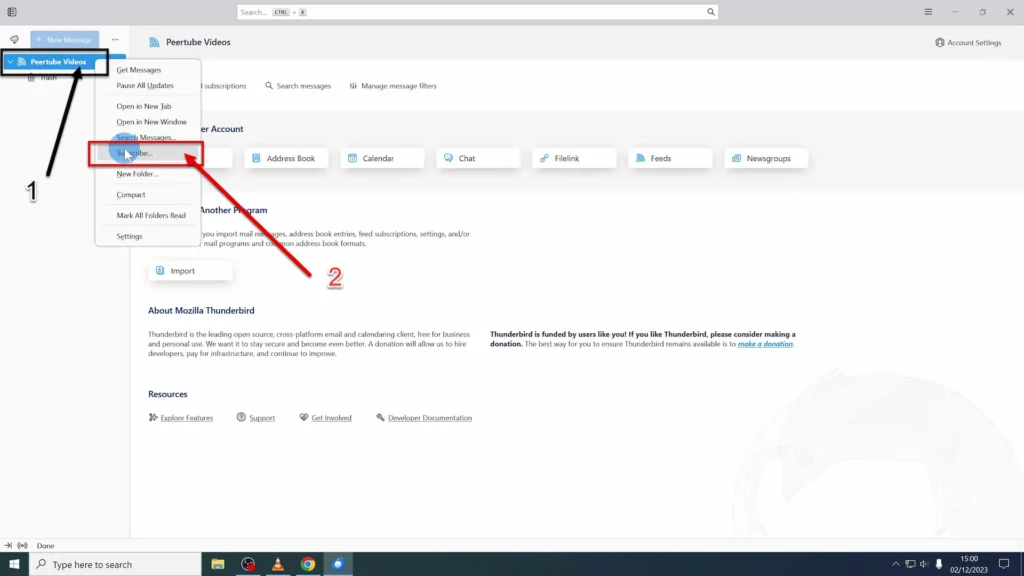Choose Compact from context menu
1024x576 pixels.
click(131, 195)
